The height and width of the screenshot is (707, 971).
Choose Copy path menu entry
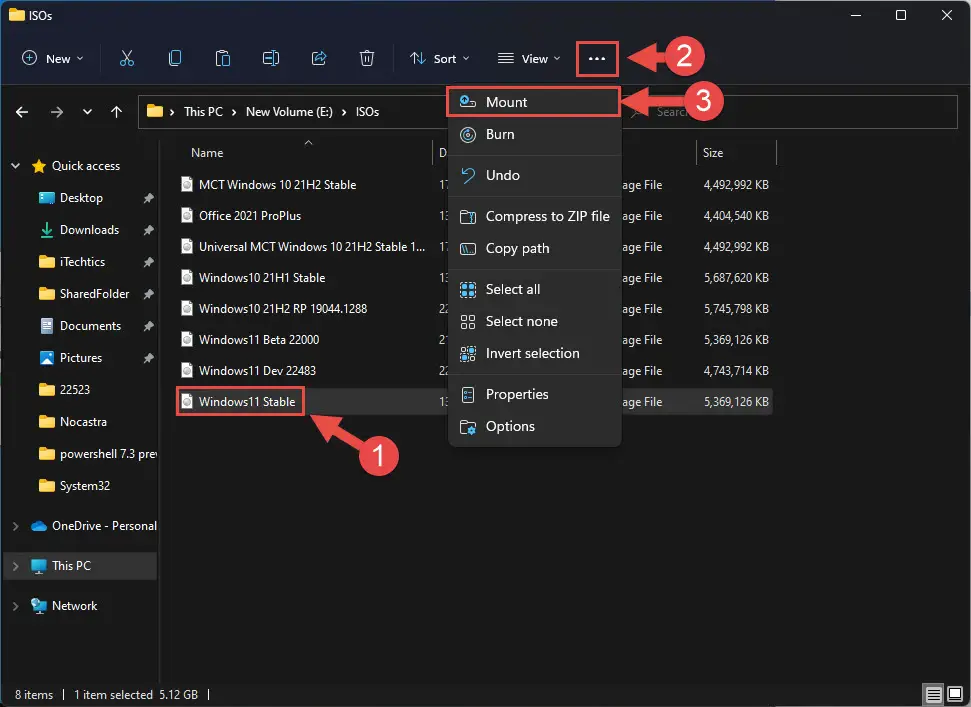tap(534, 248)
